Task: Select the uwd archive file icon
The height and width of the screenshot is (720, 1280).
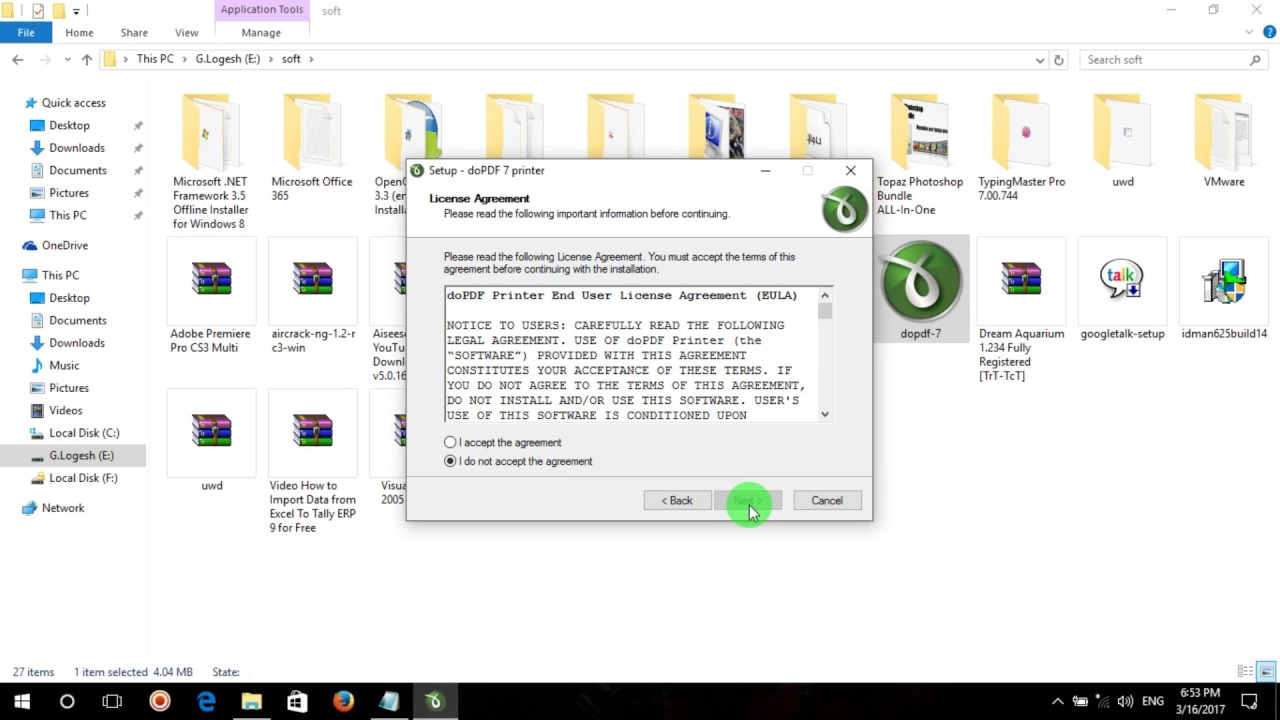Action: pos(211,431)
